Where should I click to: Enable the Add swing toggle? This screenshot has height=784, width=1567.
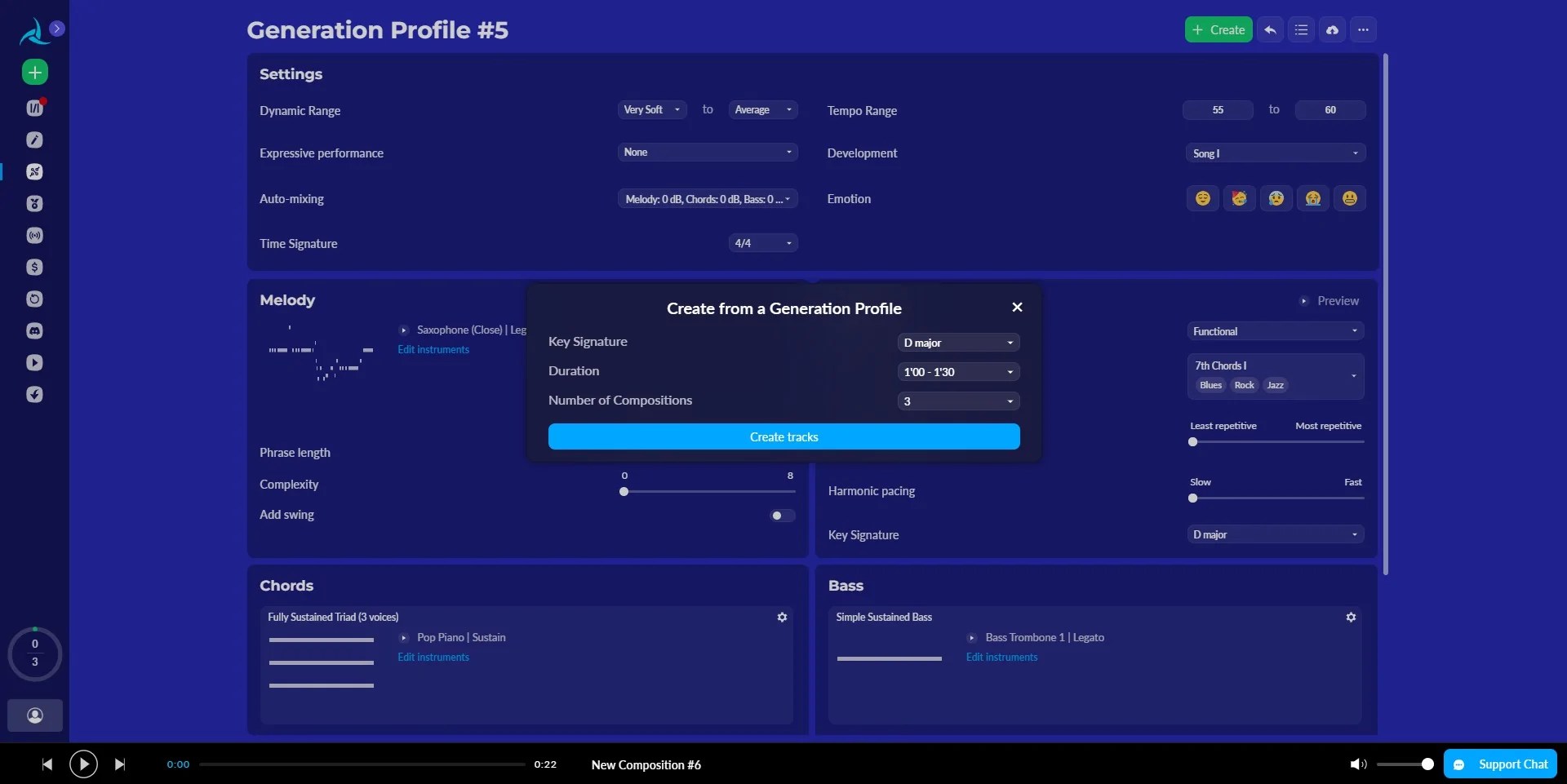(780, 515)
